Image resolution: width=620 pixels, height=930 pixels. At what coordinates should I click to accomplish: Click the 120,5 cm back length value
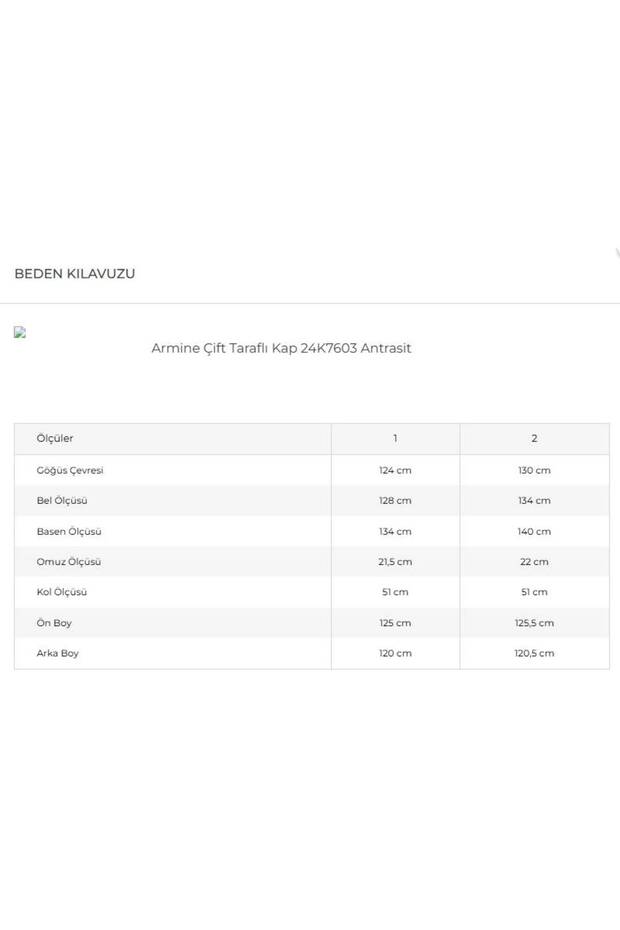coord(534,653)
